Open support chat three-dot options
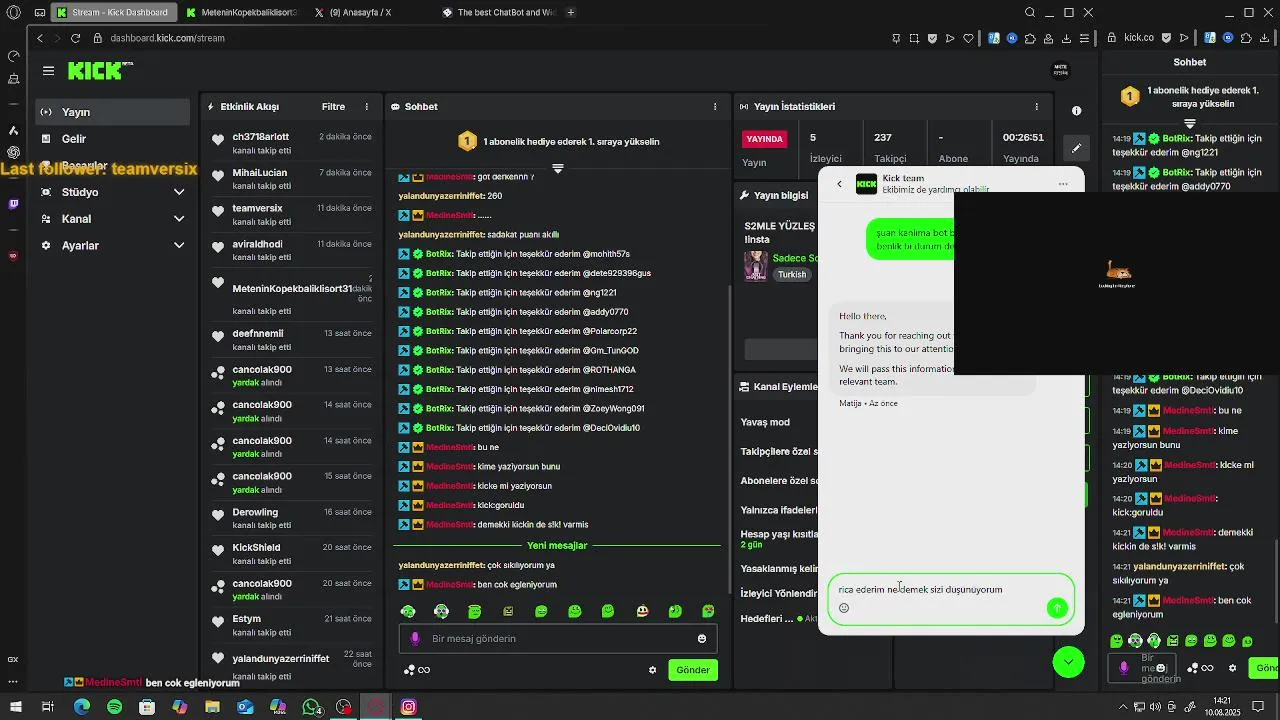 tap(1063, 184)
